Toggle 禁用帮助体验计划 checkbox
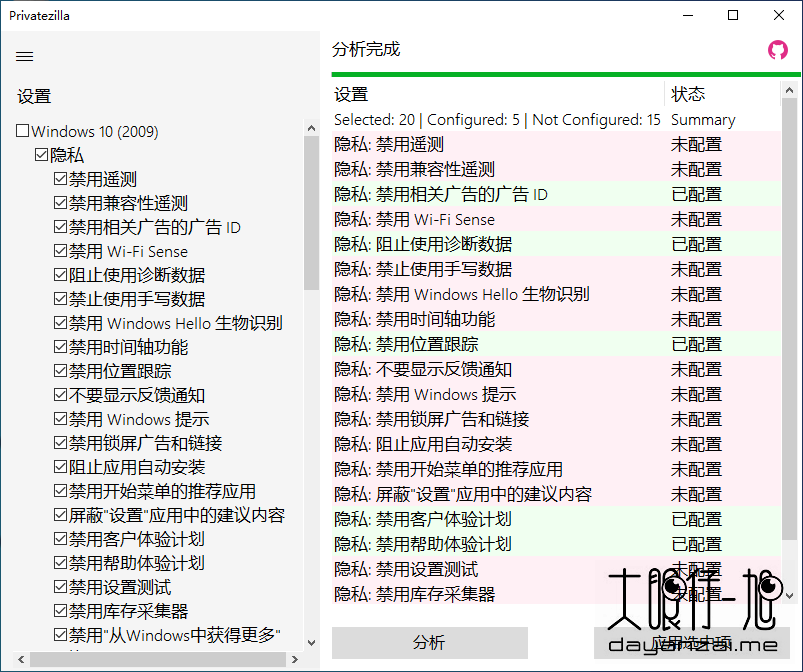Image resolution: width=803 pixels, height=672 pixels. [60, 563]
